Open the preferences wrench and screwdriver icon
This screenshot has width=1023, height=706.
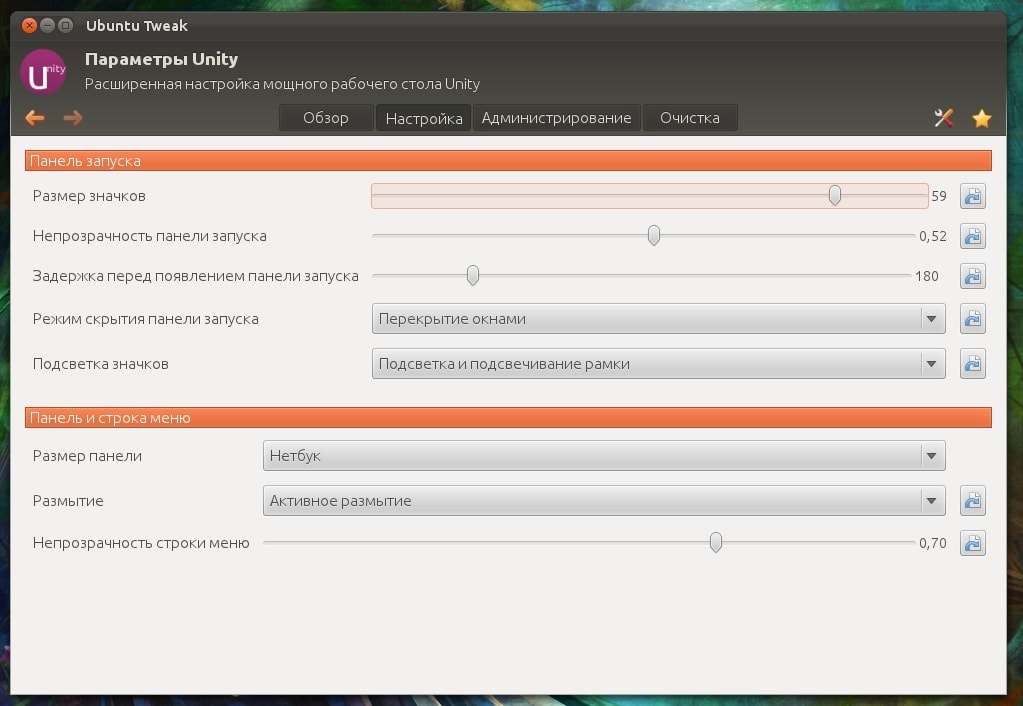[943, 117]
